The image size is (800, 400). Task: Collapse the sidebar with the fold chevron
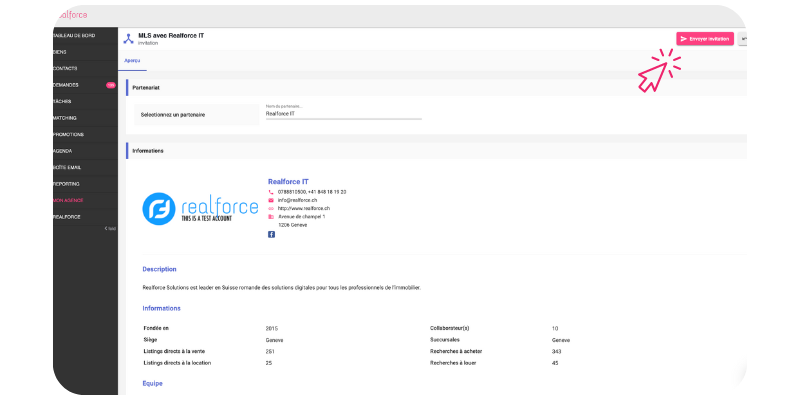point(110,229)
